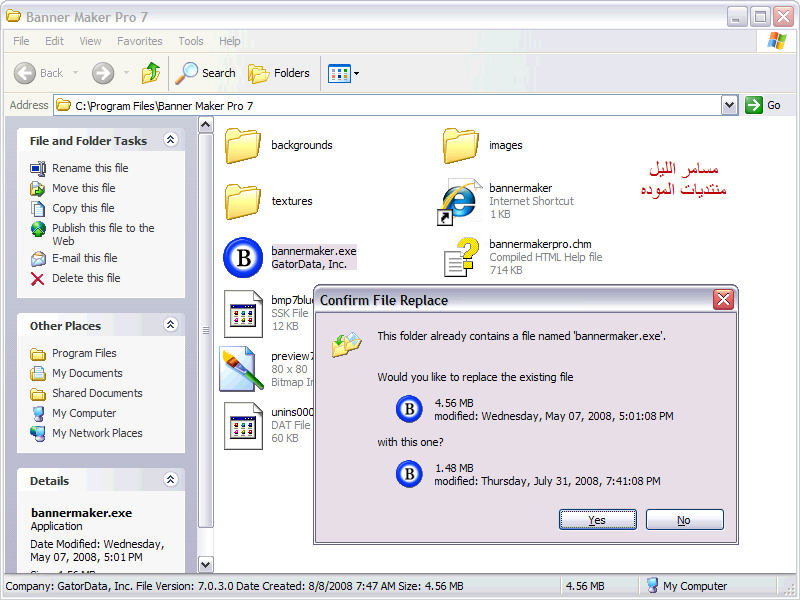Select the bannermaker Internet Shortcut icon
This screenshot has height=600, width=800.
pyautogui.click(x=460, y=202)
